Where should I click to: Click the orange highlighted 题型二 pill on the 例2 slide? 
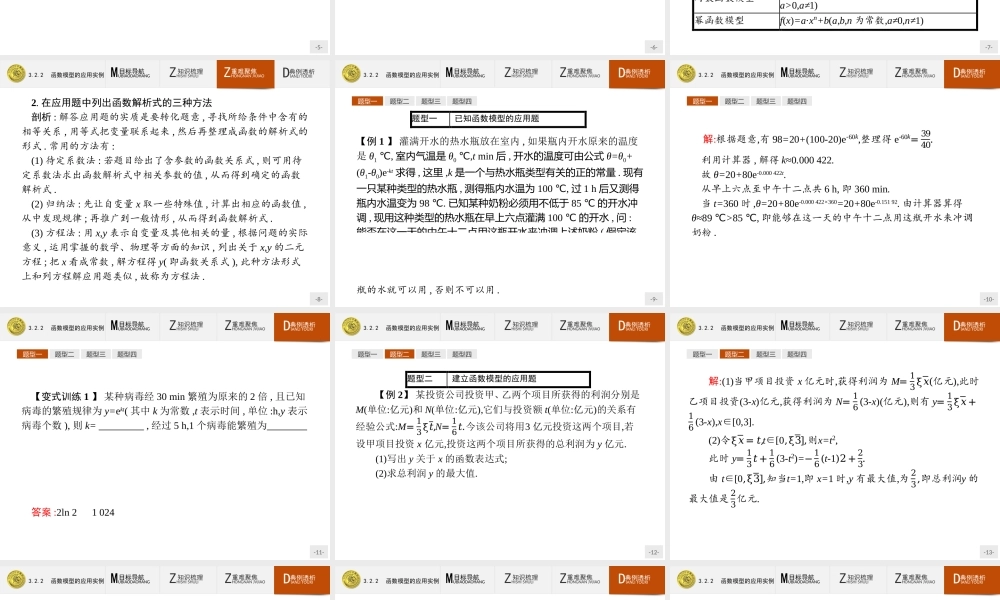click(x=400, y=352)
